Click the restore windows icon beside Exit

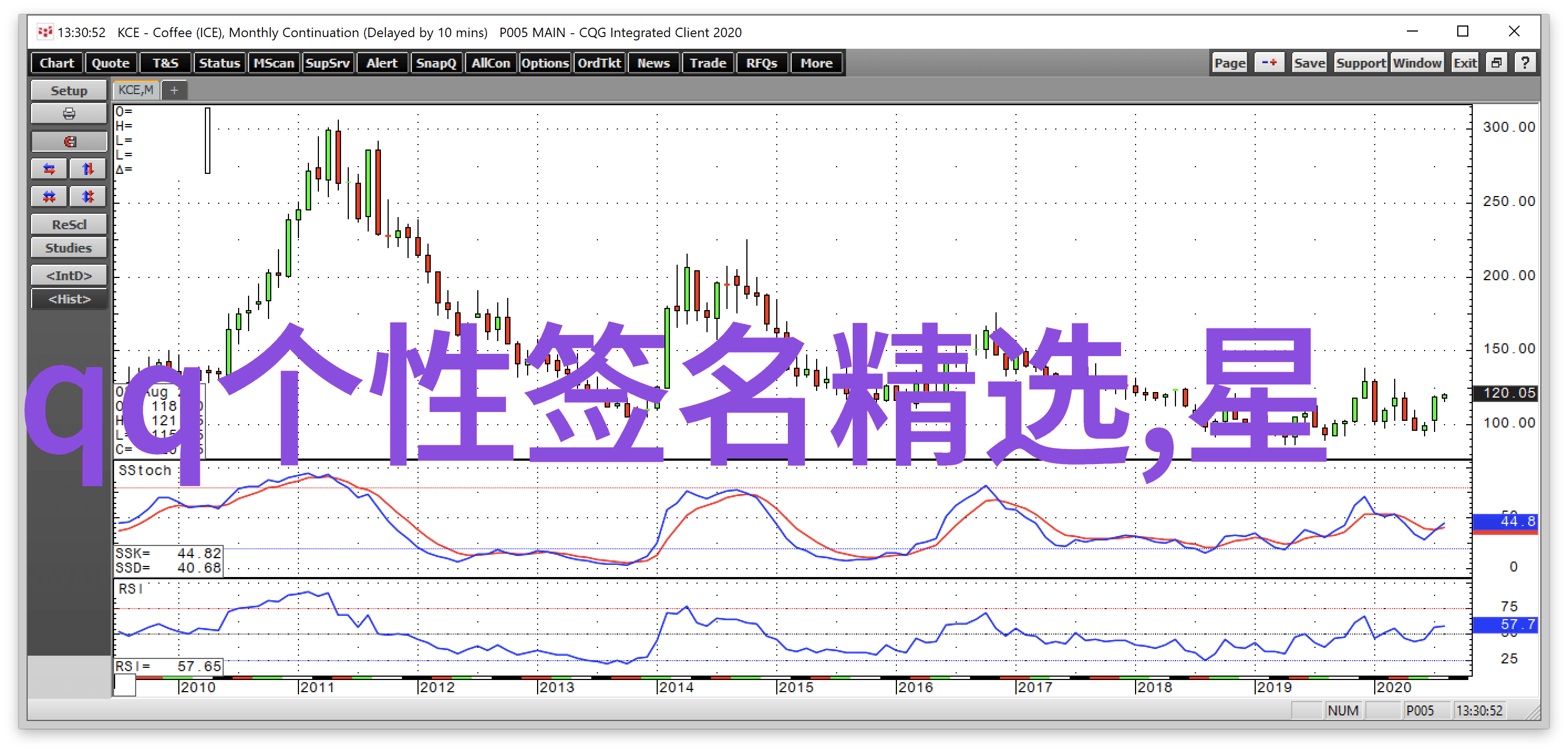coord(1496,63)
